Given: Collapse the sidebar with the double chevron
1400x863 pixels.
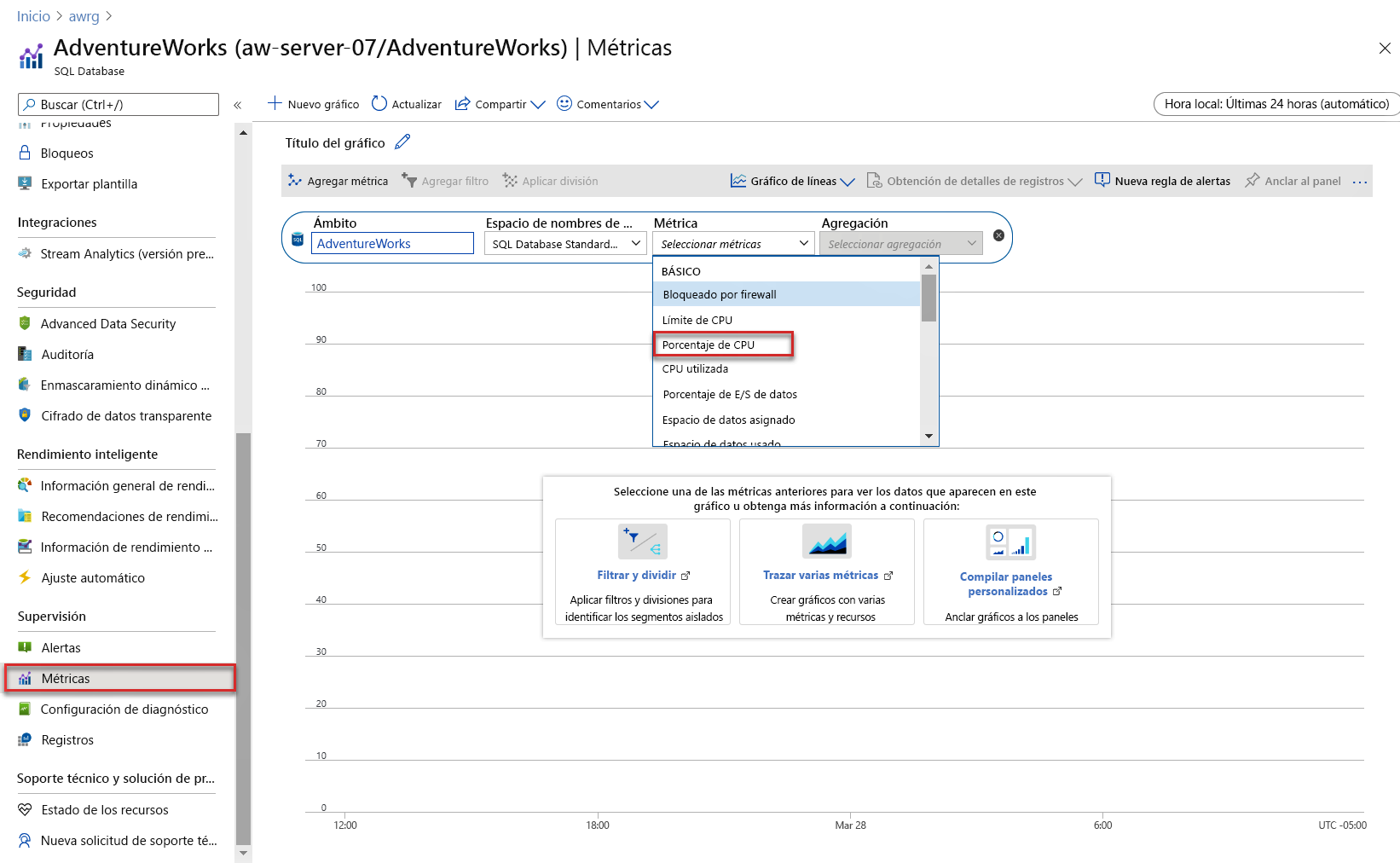Looking at the screenshot, I should [238, 105].
